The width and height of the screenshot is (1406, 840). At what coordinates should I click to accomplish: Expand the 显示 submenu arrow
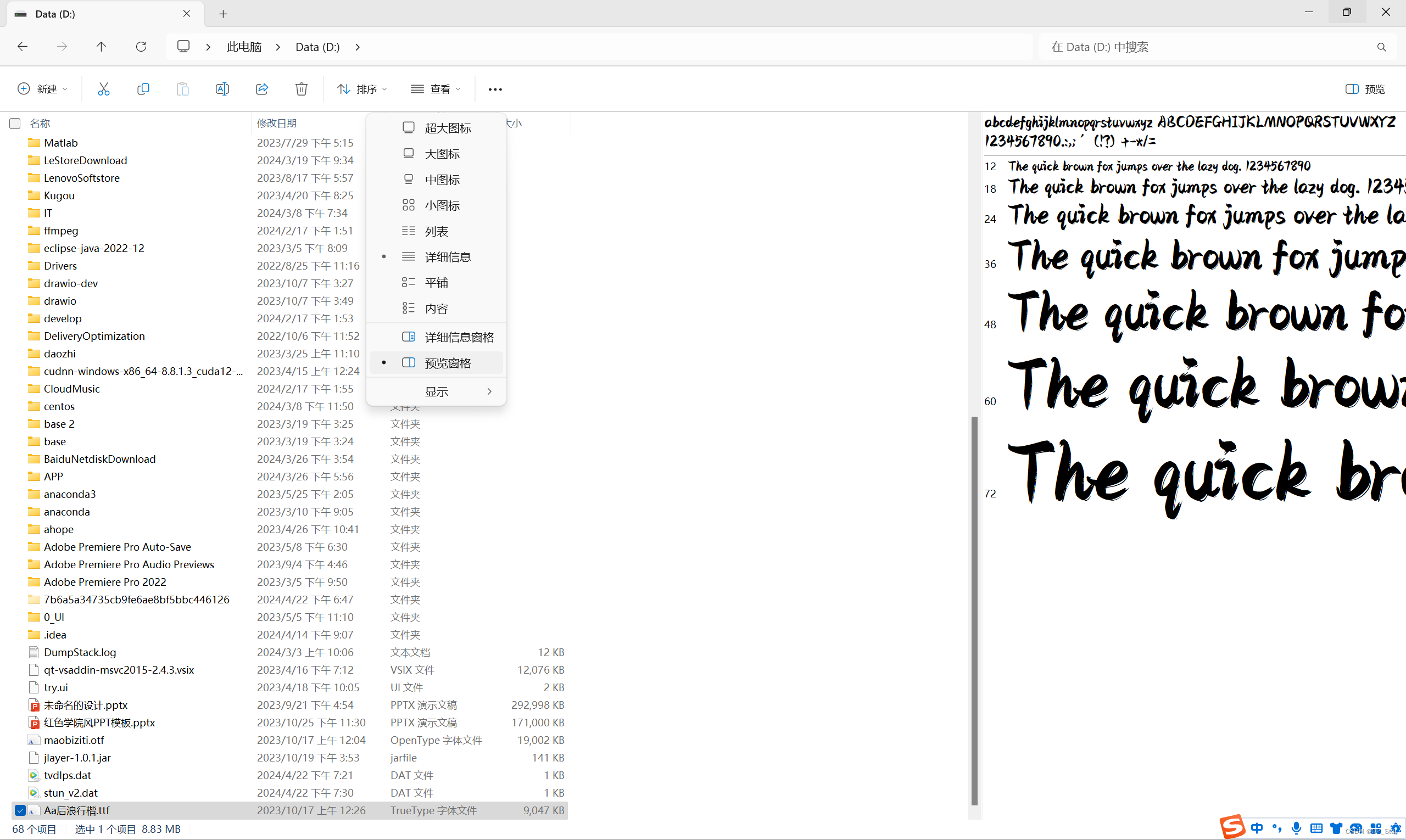click(x=489, y=391)
